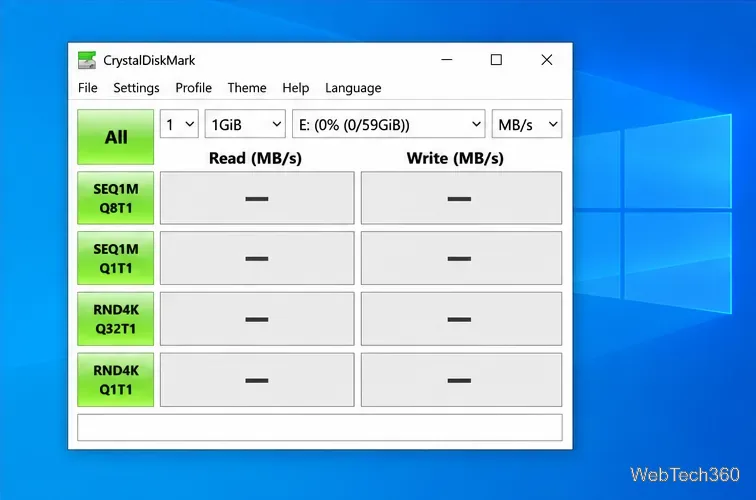
Task: Run the SEQ1M Q8T1 test
Action: [x=116, y=198]
